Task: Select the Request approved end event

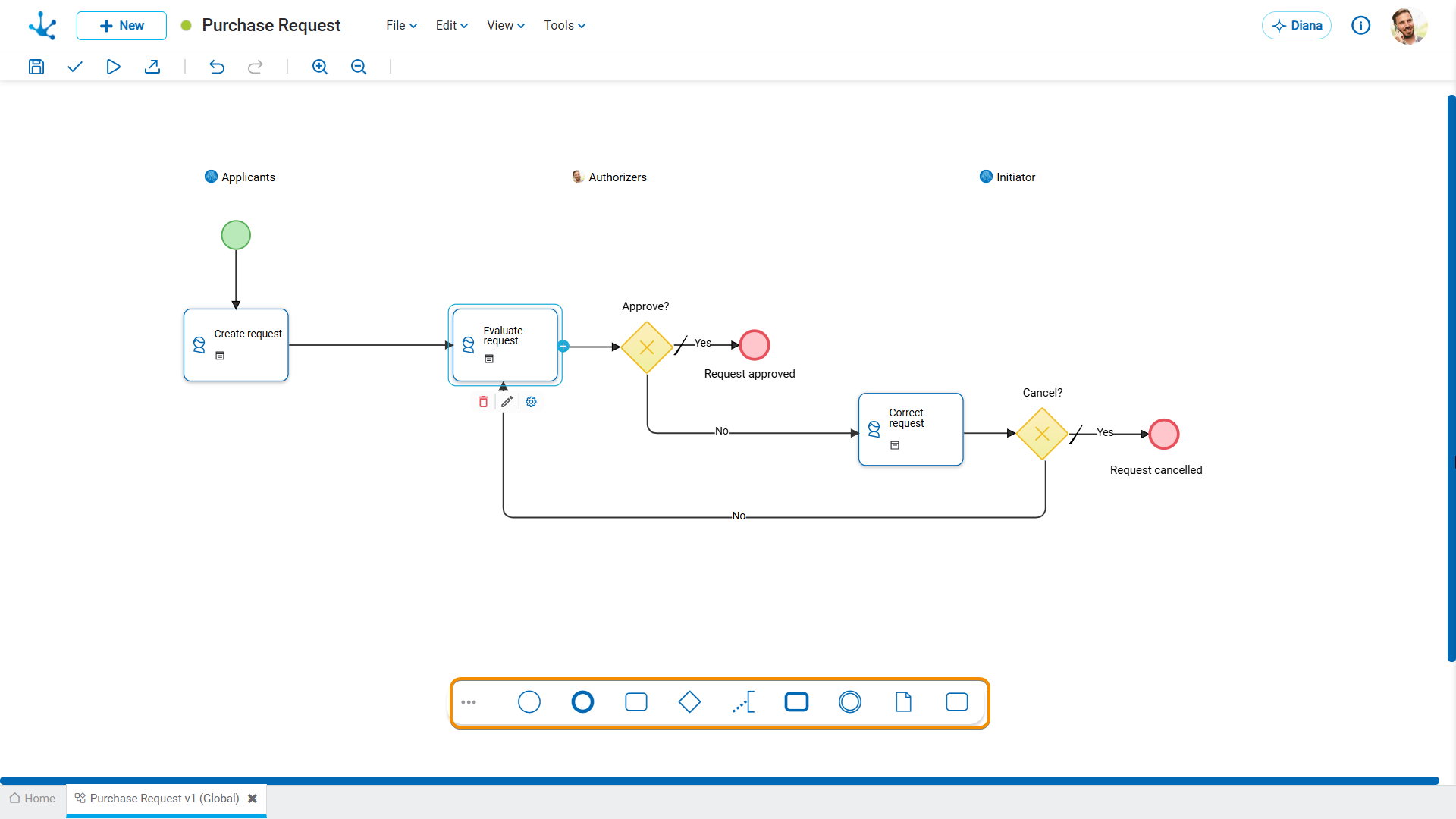Action: pyautogui.click(x=755, y=345)
